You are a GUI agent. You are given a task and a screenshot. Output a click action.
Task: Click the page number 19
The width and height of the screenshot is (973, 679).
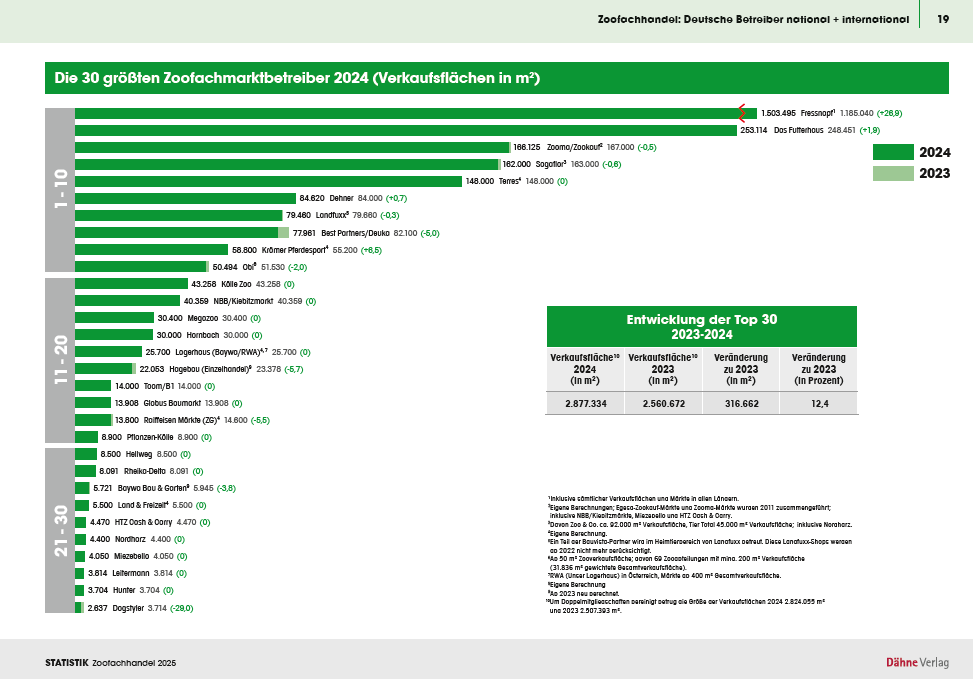(x=942, y=19)
